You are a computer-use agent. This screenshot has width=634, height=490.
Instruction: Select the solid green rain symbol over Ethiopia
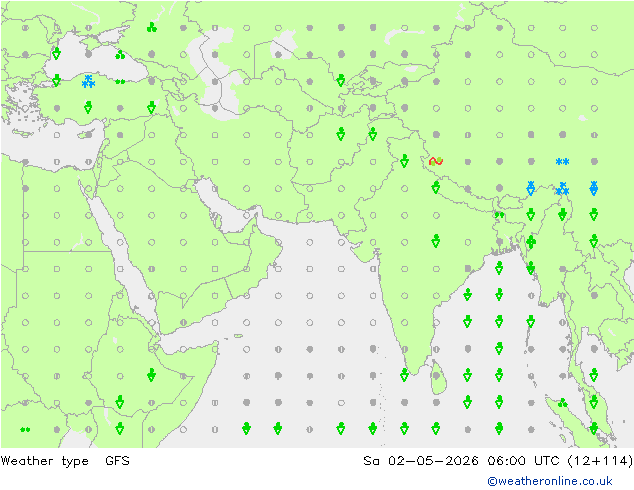point(152,375)
